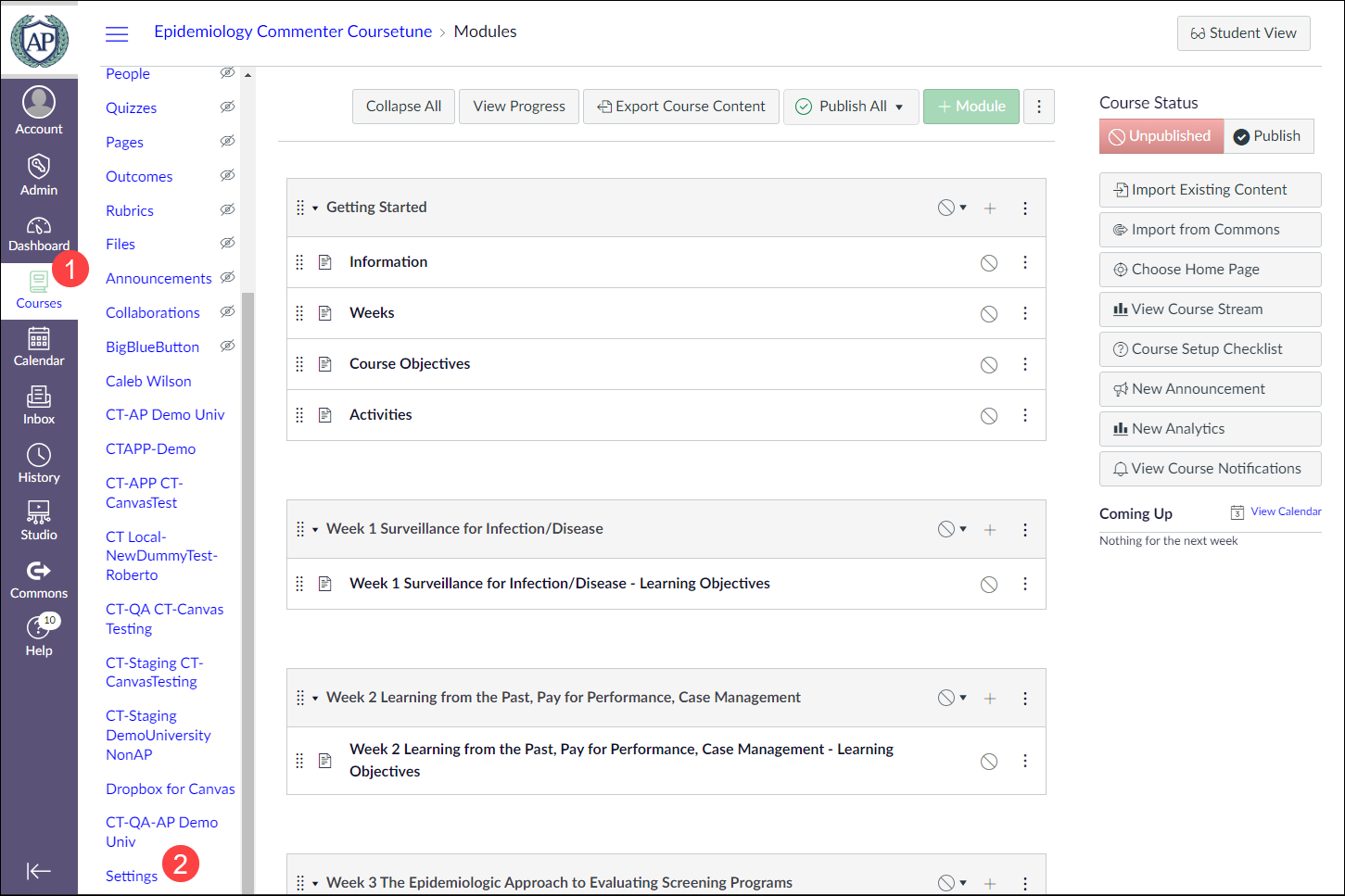Open options menu for Course Objectives item

(1025, 365)
